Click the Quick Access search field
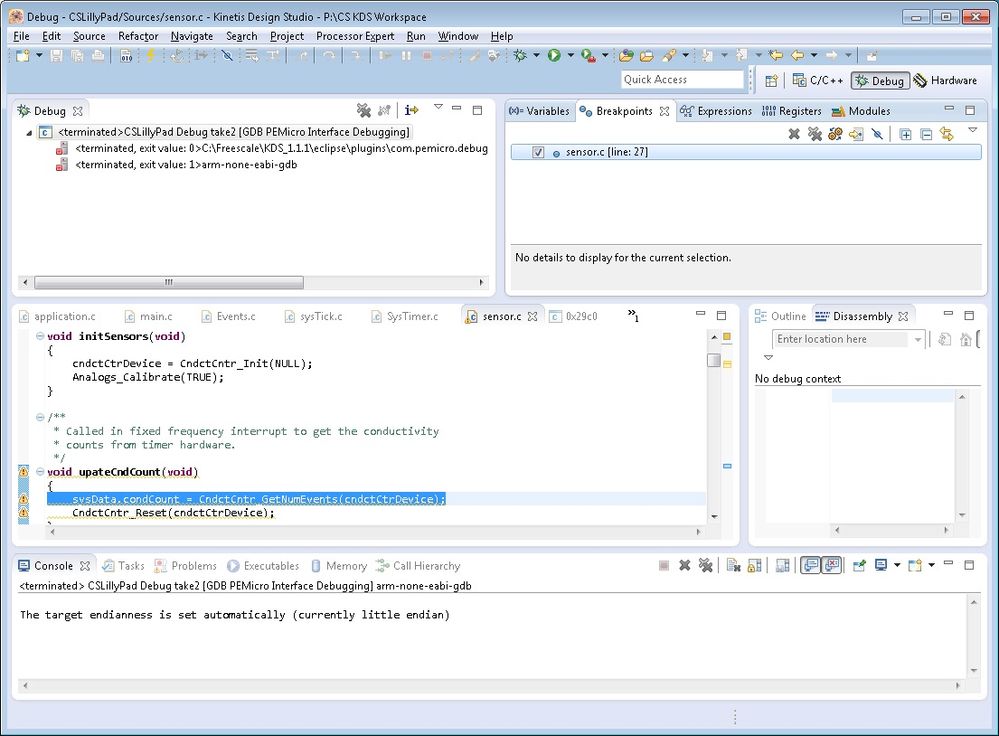Screen dimensions: 999x736 tap(682, 80)
